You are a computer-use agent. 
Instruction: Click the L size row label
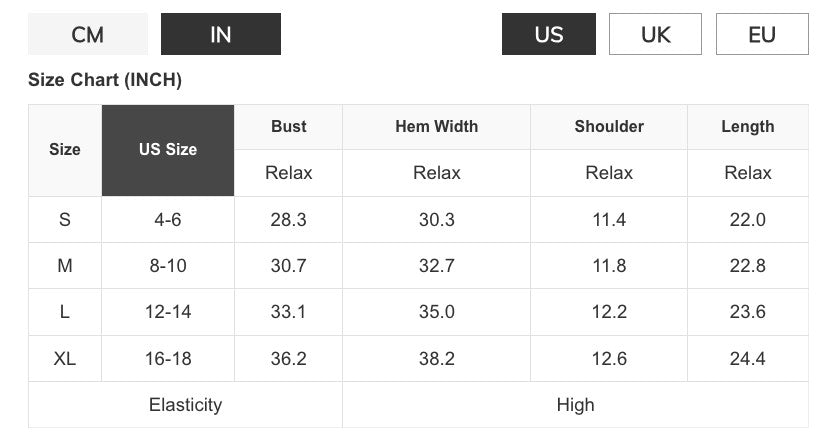(65, 312)
